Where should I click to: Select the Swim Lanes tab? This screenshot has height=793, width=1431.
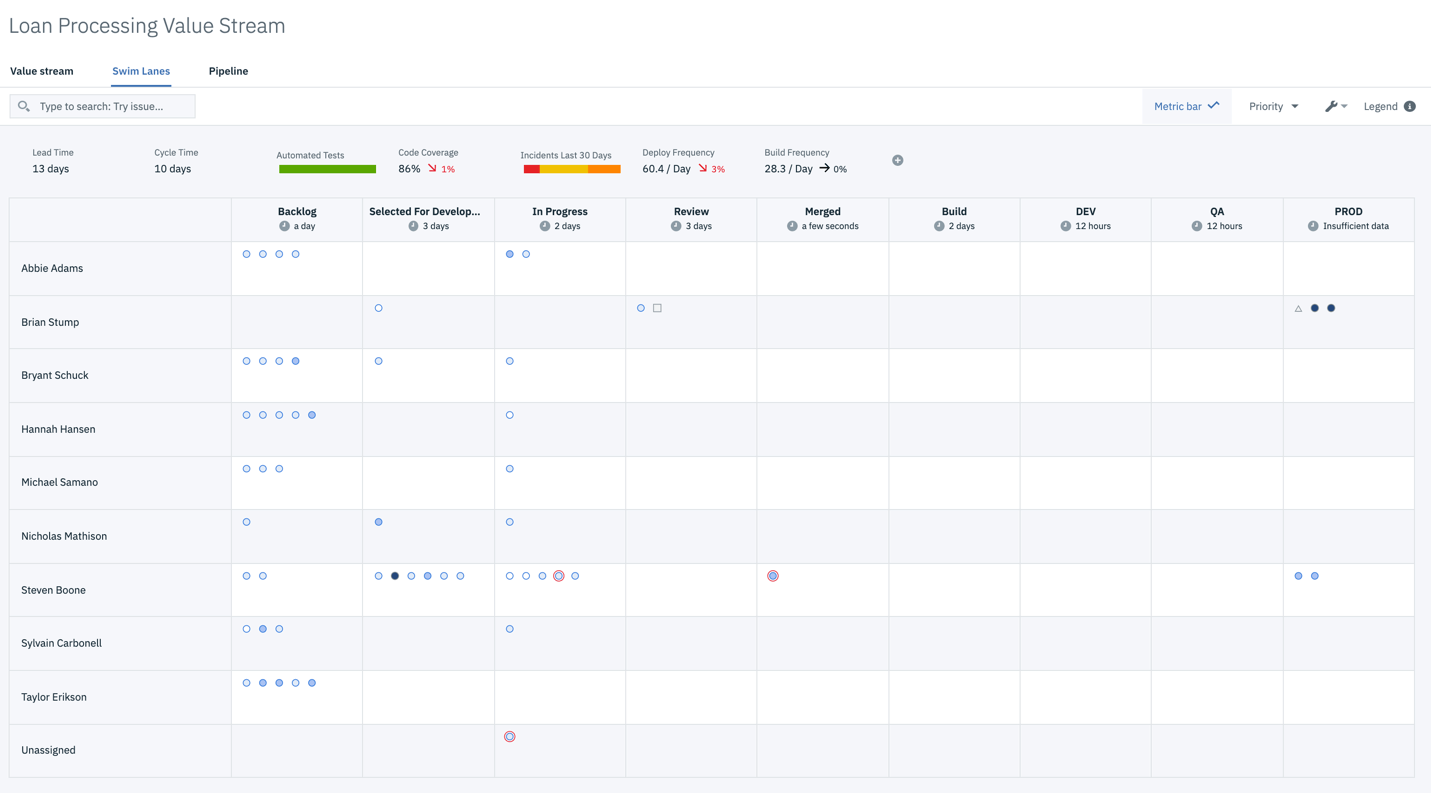point(141,71)
